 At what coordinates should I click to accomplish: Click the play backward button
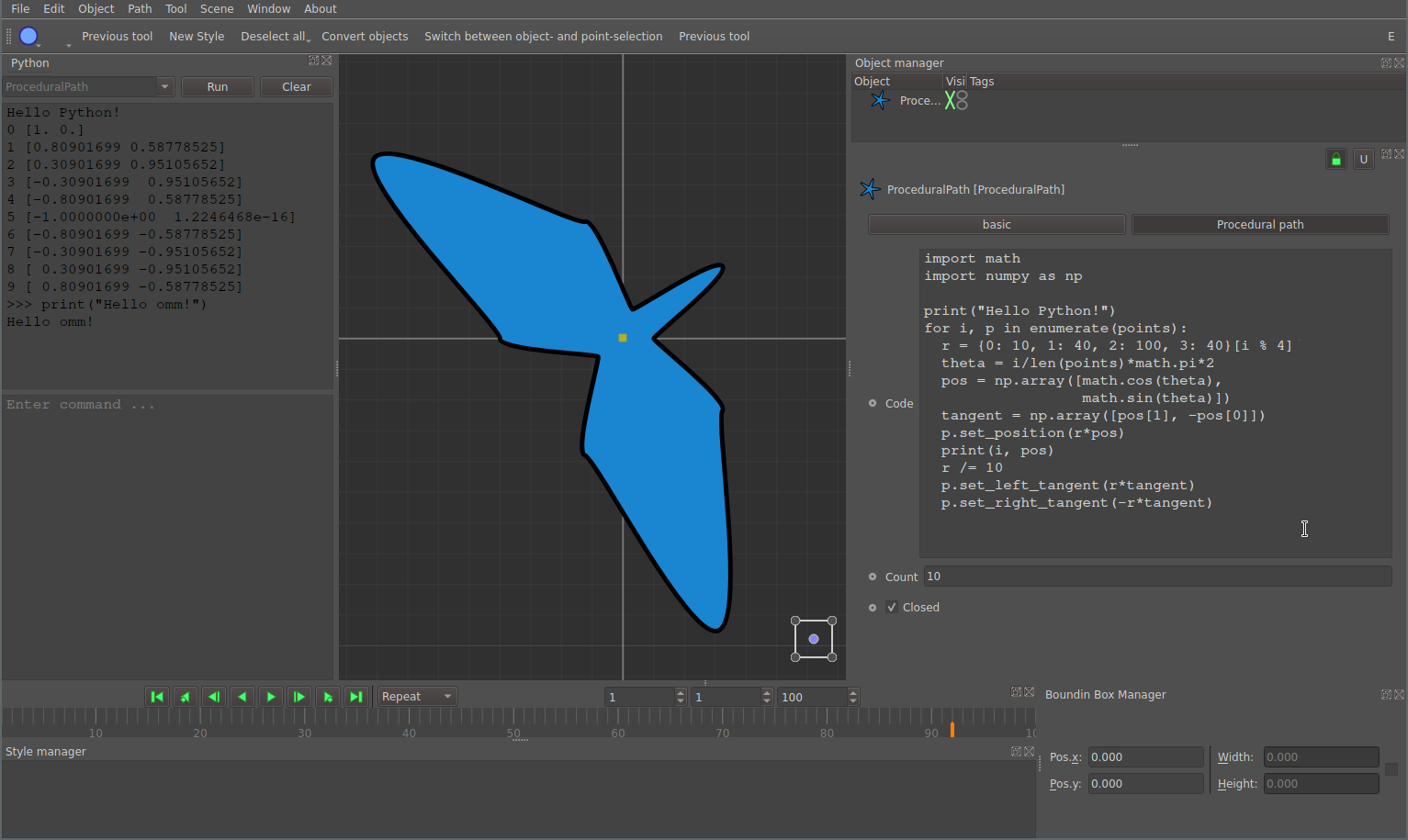(x=242, y=697)
